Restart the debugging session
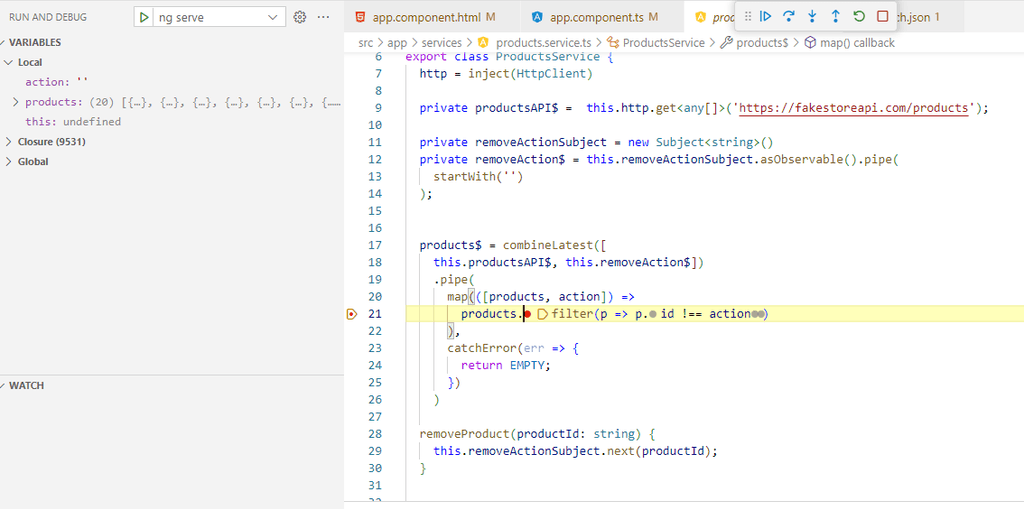1024x509 pixels. tap(858, 16)
